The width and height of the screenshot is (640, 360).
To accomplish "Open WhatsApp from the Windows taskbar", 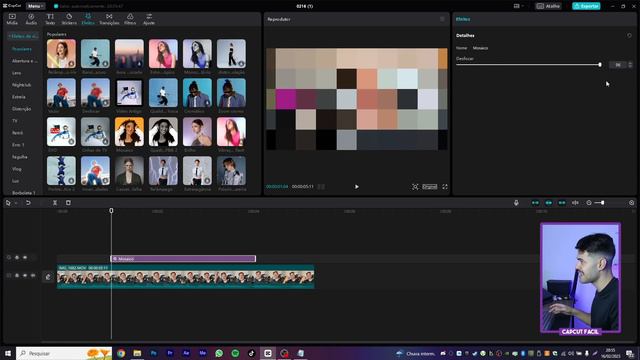I will click(219, 353).
